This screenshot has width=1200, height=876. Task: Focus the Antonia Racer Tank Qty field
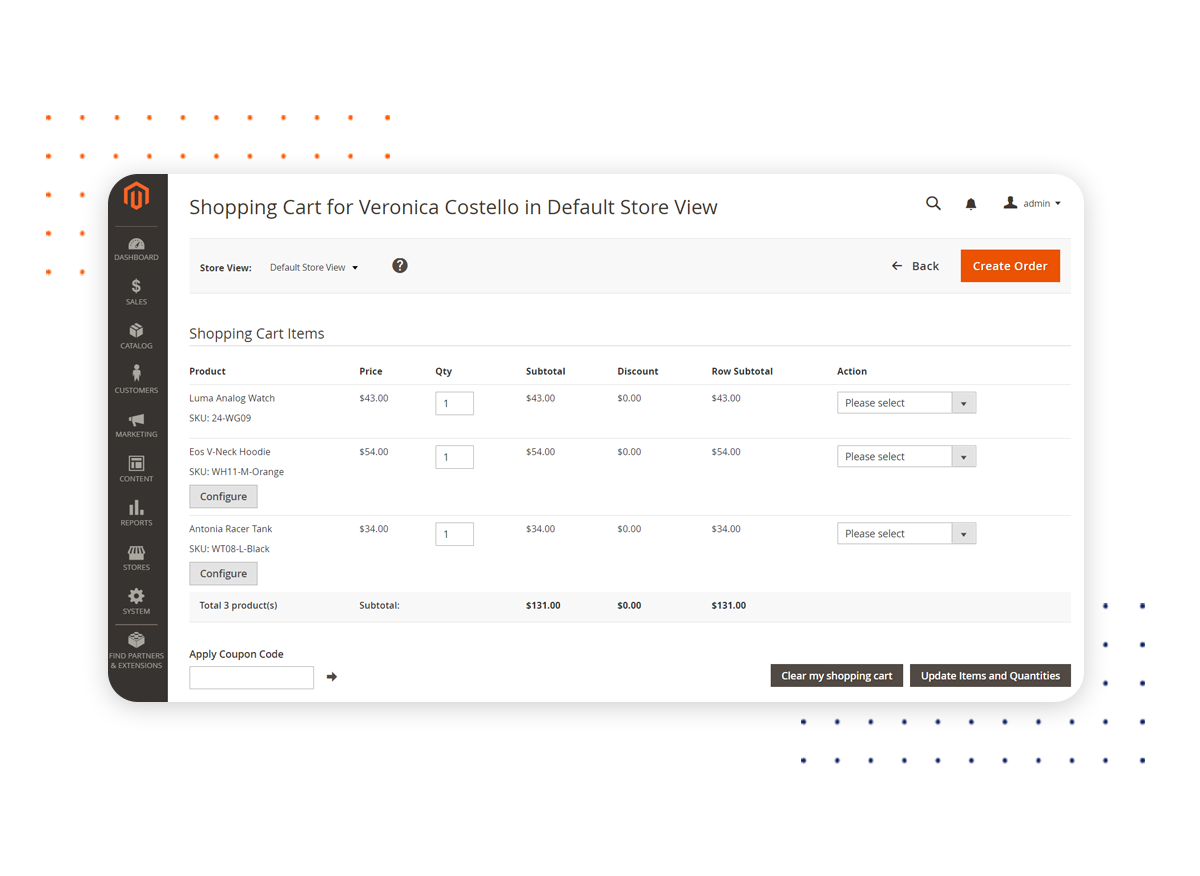pos(454,534)
